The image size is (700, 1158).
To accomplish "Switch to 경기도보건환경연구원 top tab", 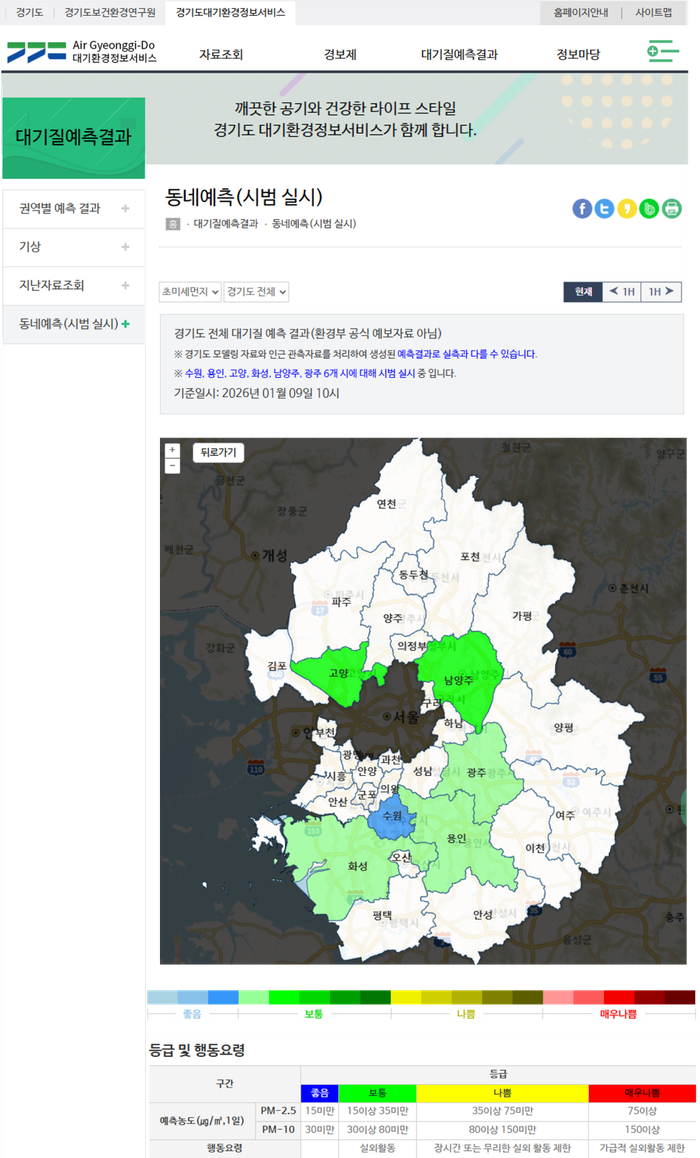I will coord(110,12).
